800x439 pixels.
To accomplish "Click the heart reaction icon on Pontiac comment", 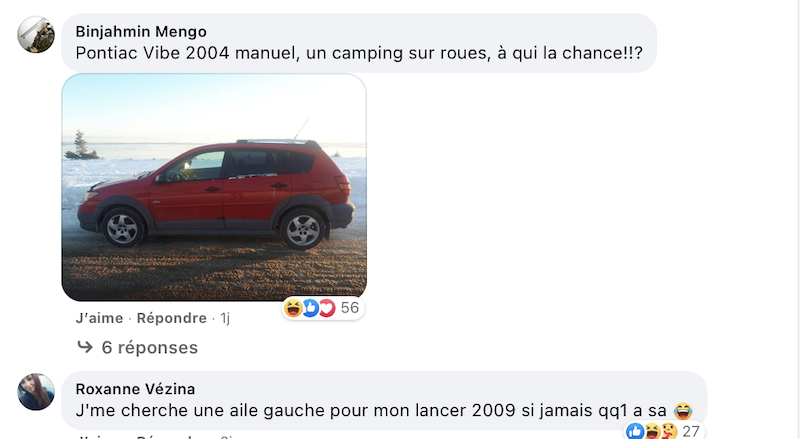I will pos(327,308).
